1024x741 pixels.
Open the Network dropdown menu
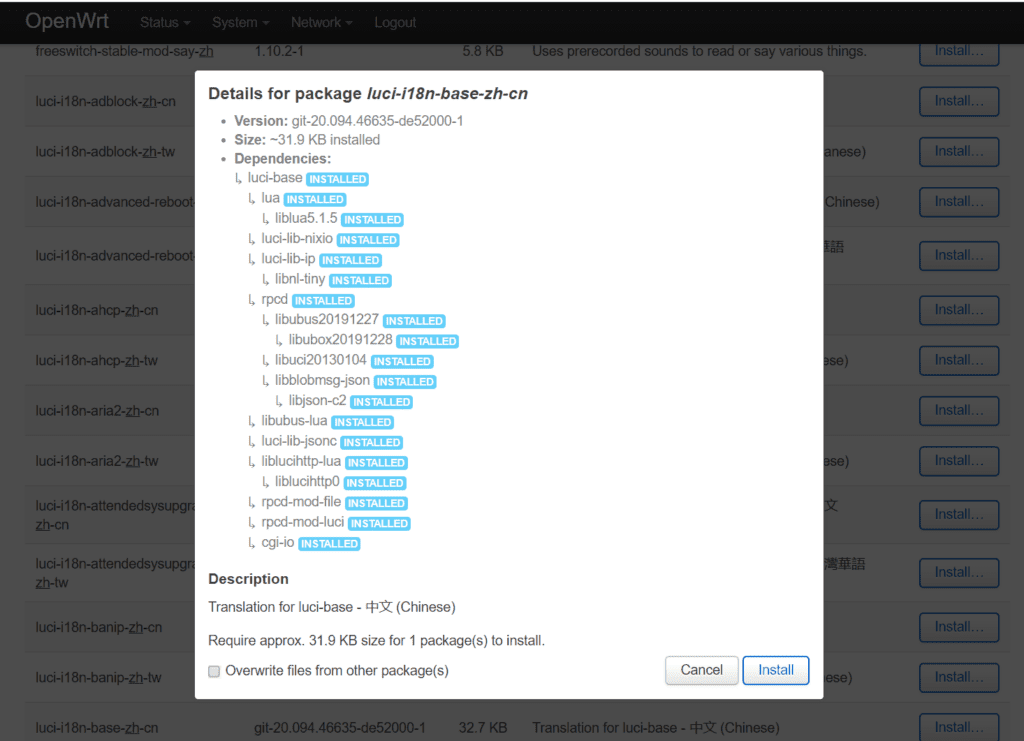pyautogui.click(x=320, y=22)
